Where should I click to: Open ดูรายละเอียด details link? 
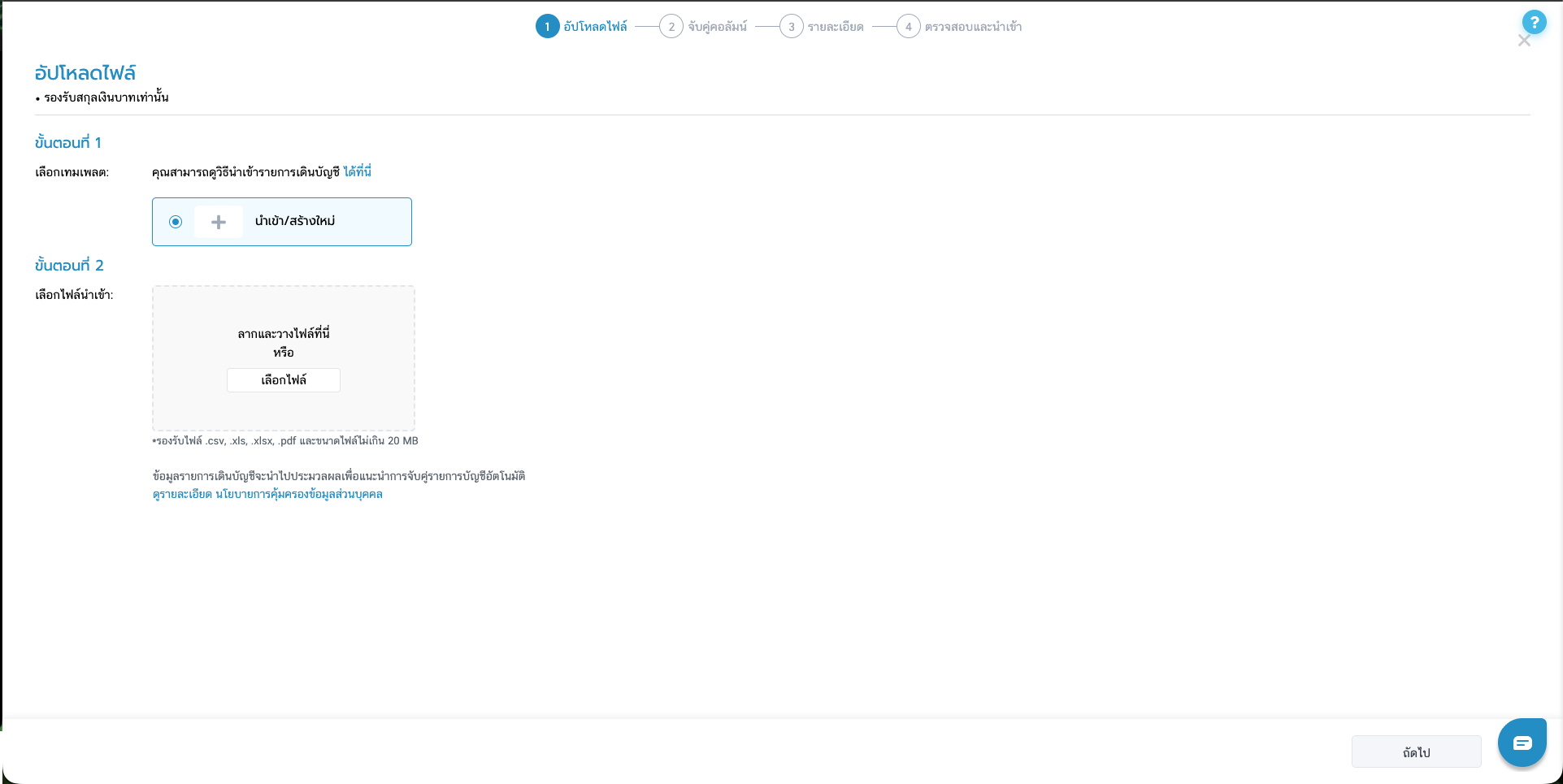(181, 494)
